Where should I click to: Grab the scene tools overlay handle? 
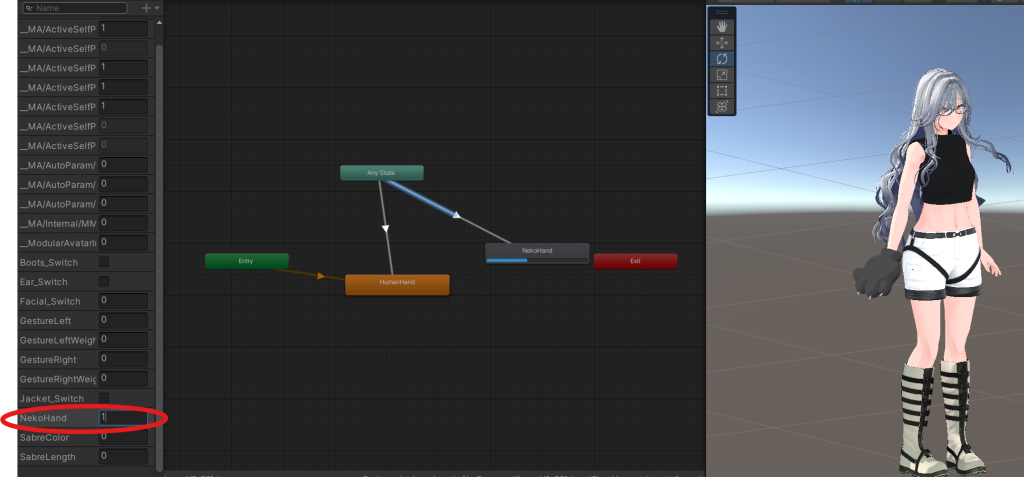(722, 14)
